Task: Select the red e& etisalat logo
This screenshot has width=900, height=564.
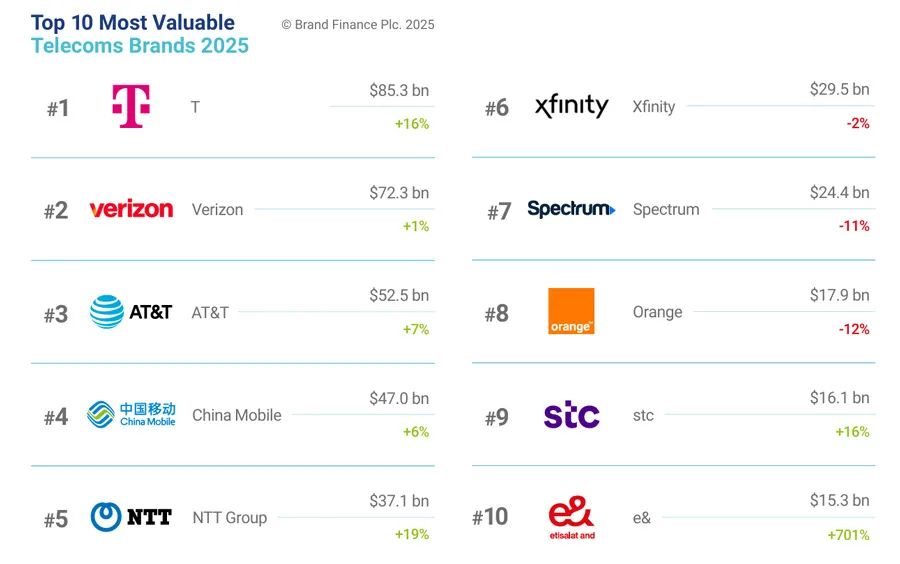Action: pyautogui.click(x=572, y=518)
